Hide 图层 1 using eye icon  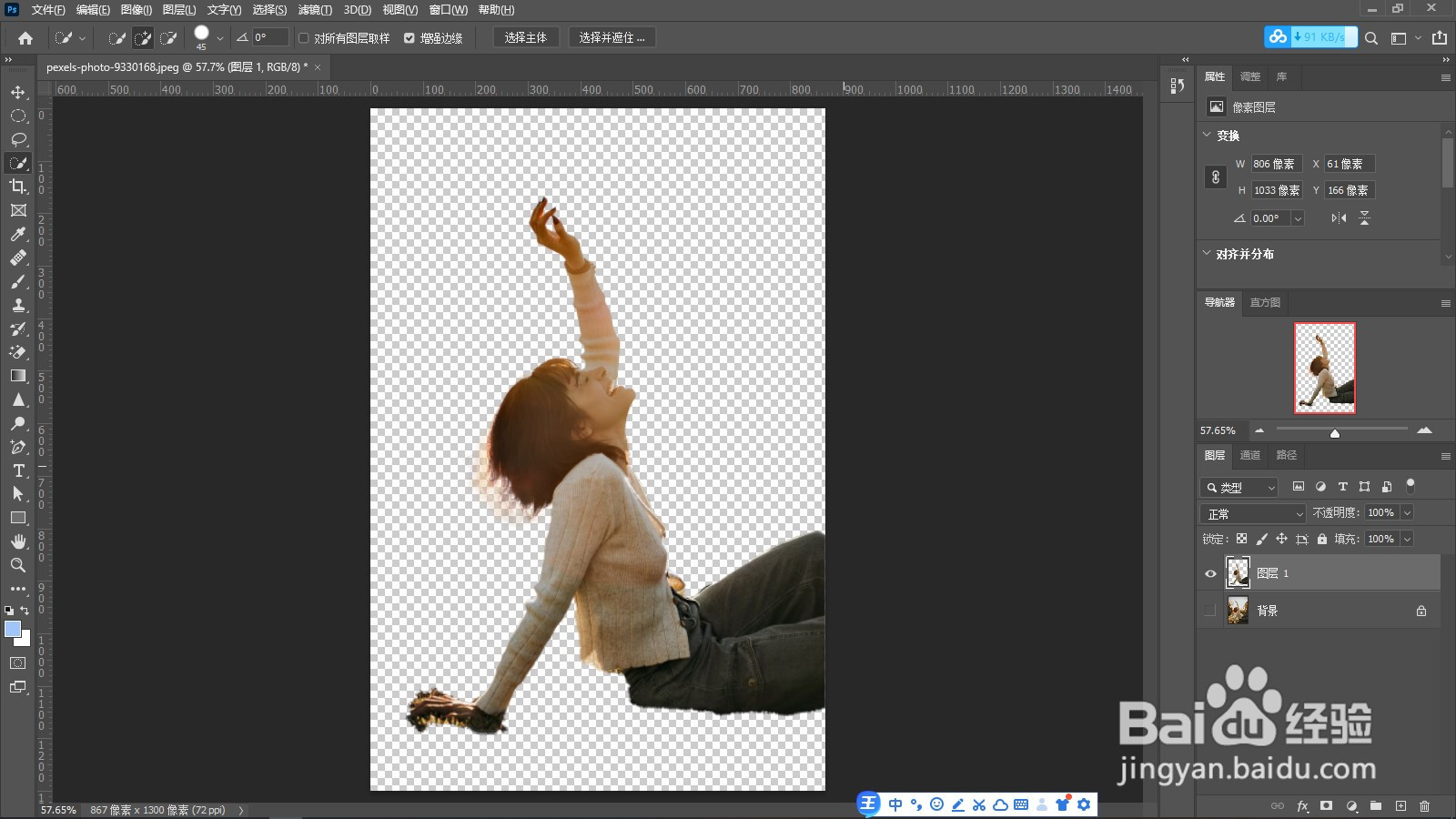coord(1210,573)
